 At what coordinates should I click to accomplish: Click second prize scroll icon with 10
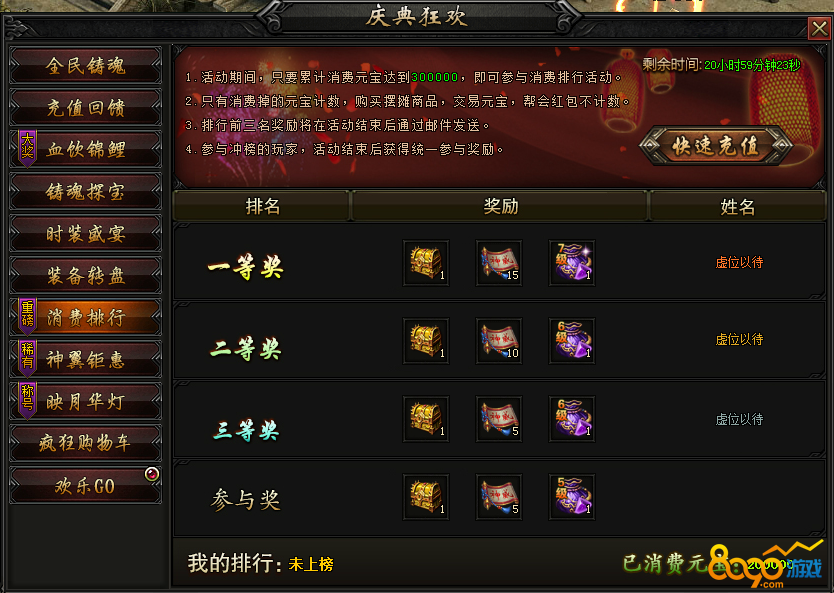click(499, 341)
